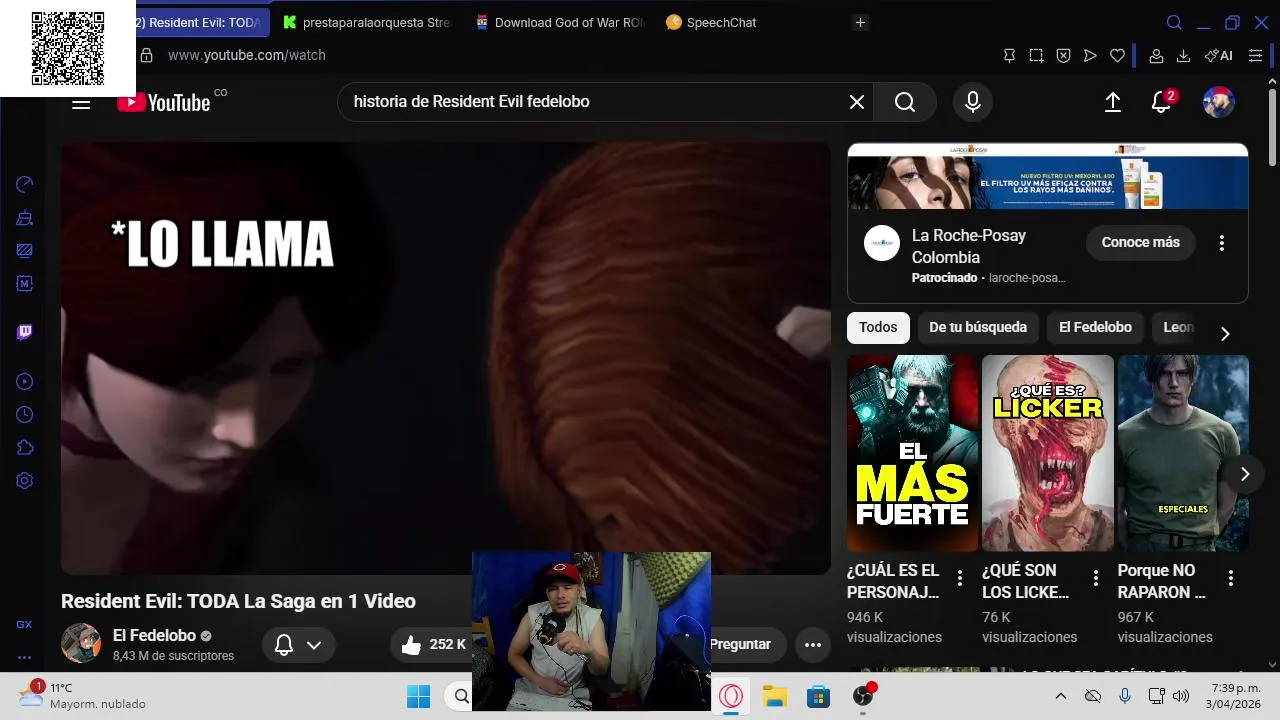Submit search with YouTube magnifier button
Screen dimensions: 1280x720
point(905,102)
